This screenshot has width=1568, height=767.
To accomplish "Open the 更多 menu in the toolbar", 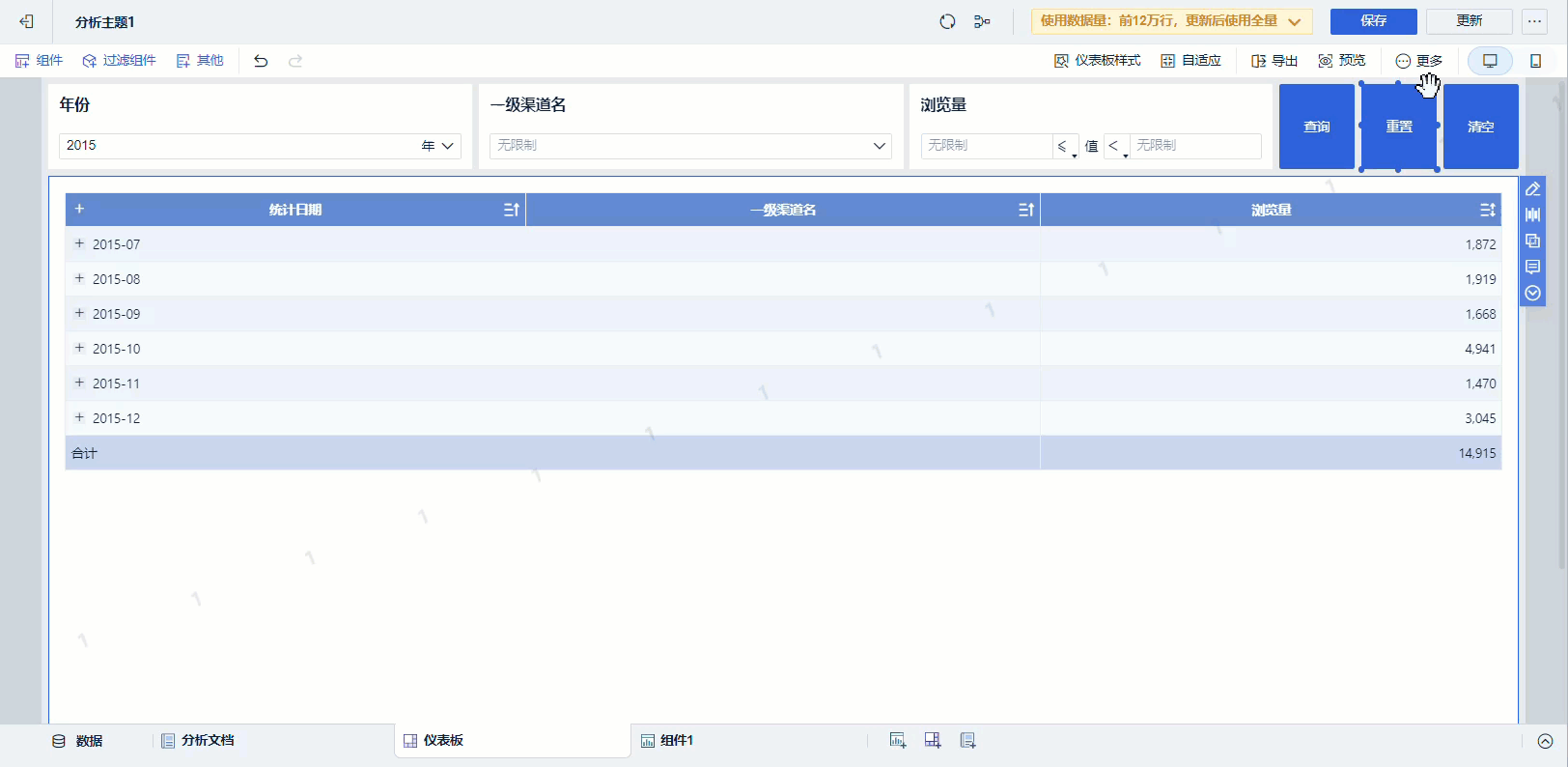I will (x=1419, y=61).
